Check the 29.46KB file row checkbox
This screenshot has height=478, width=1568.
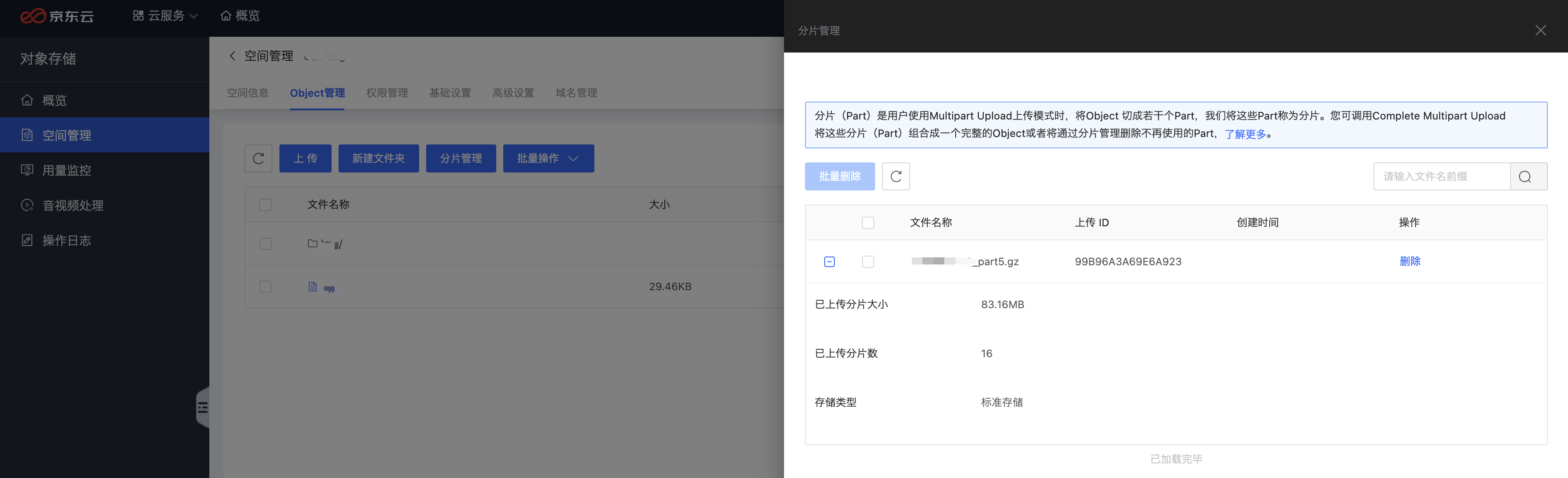[265, 286]
